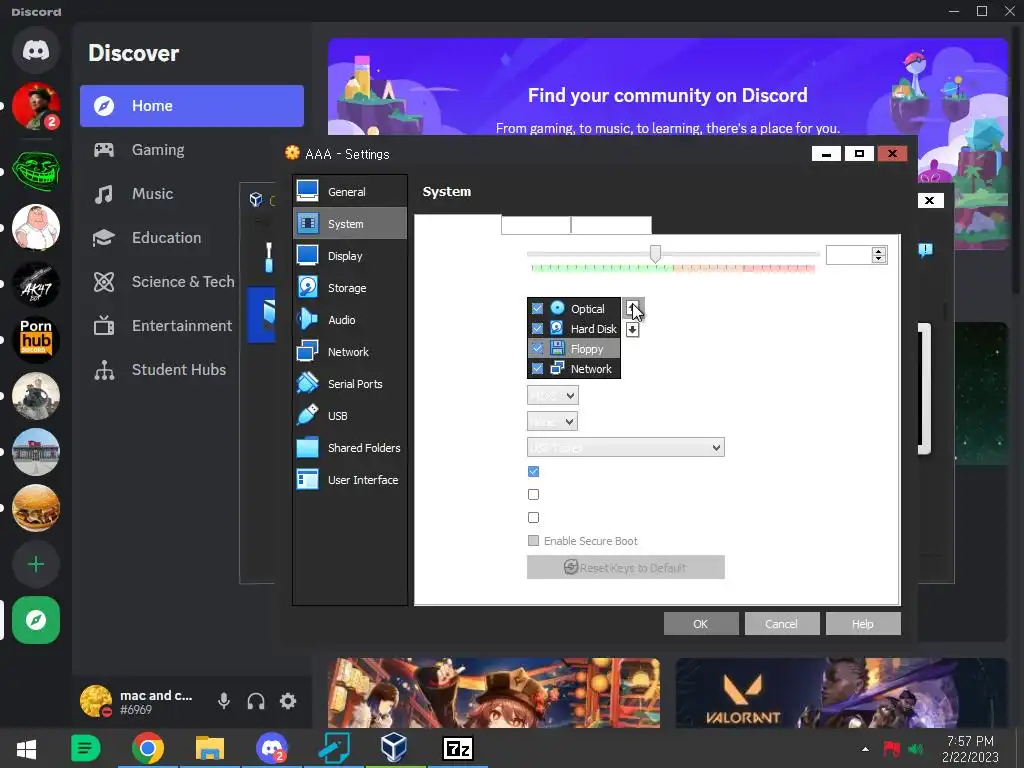Open File Explorer from the taskbar
1024x768 pixels.
[x=210, y=748]
